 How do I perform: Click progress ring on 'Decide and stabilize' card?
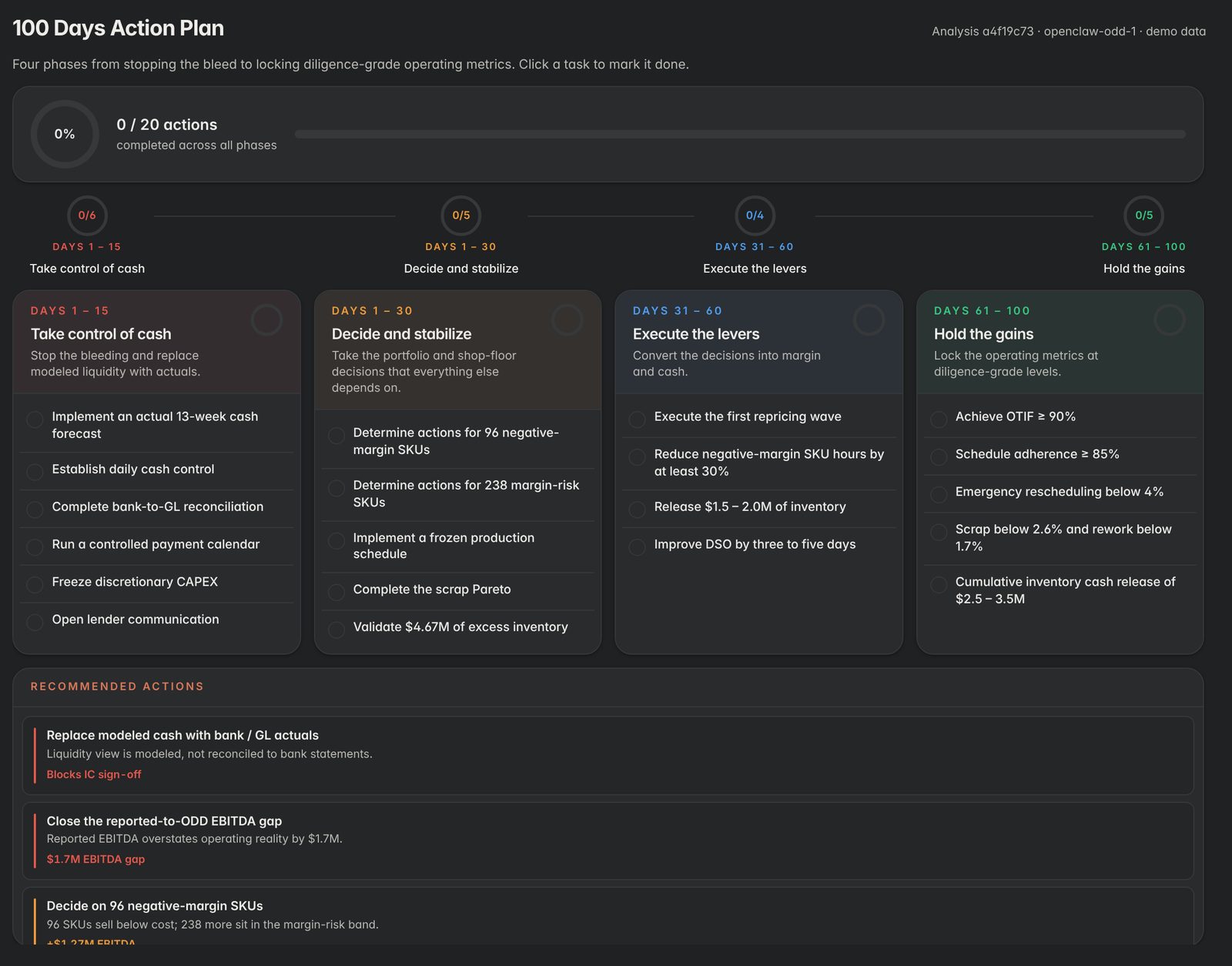(567, 319)
